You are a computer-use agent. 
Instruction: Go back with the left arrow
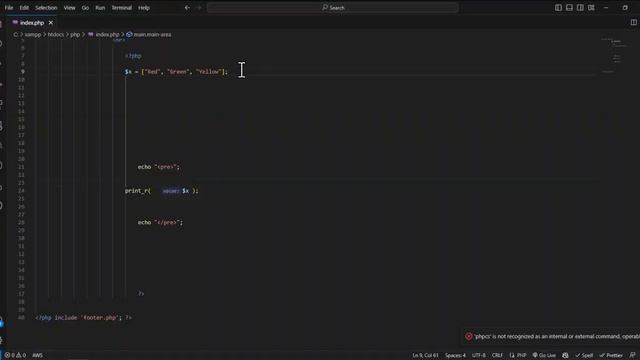click(x=187, y=8)
